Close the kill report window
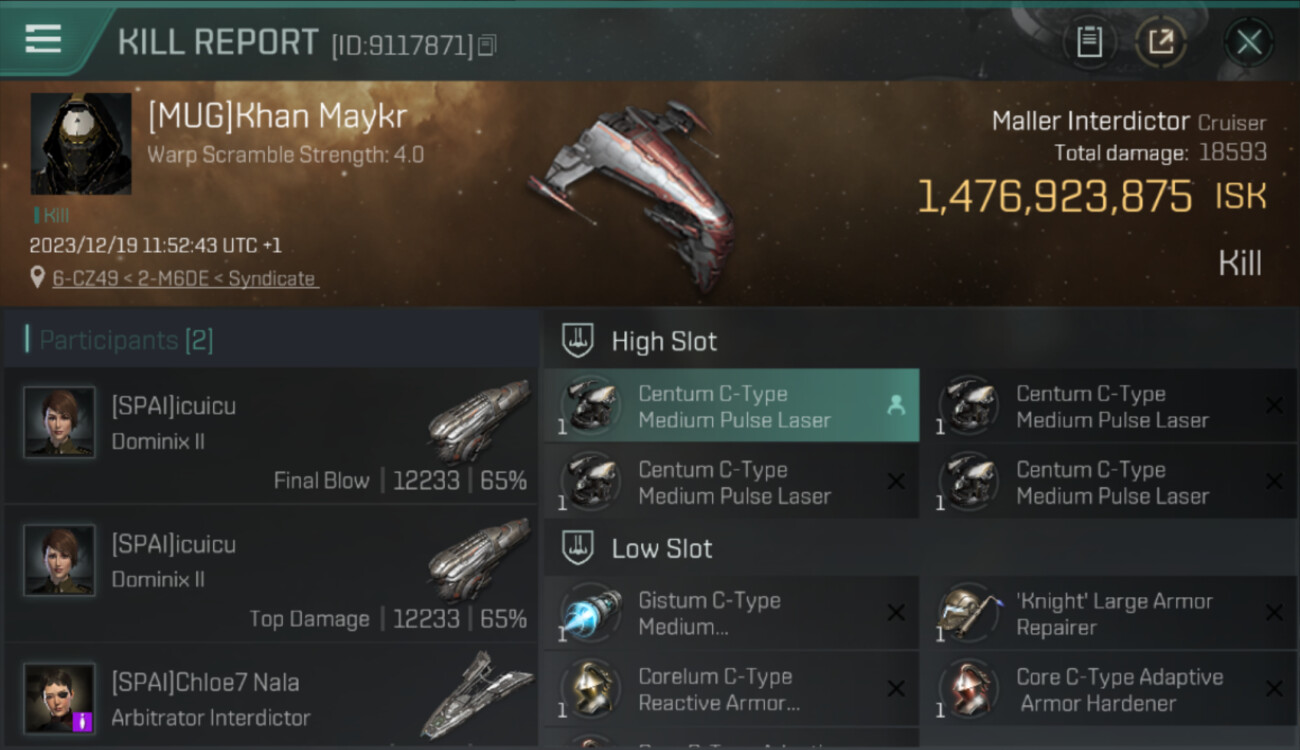1300x750 pixels. point(1248,42)
